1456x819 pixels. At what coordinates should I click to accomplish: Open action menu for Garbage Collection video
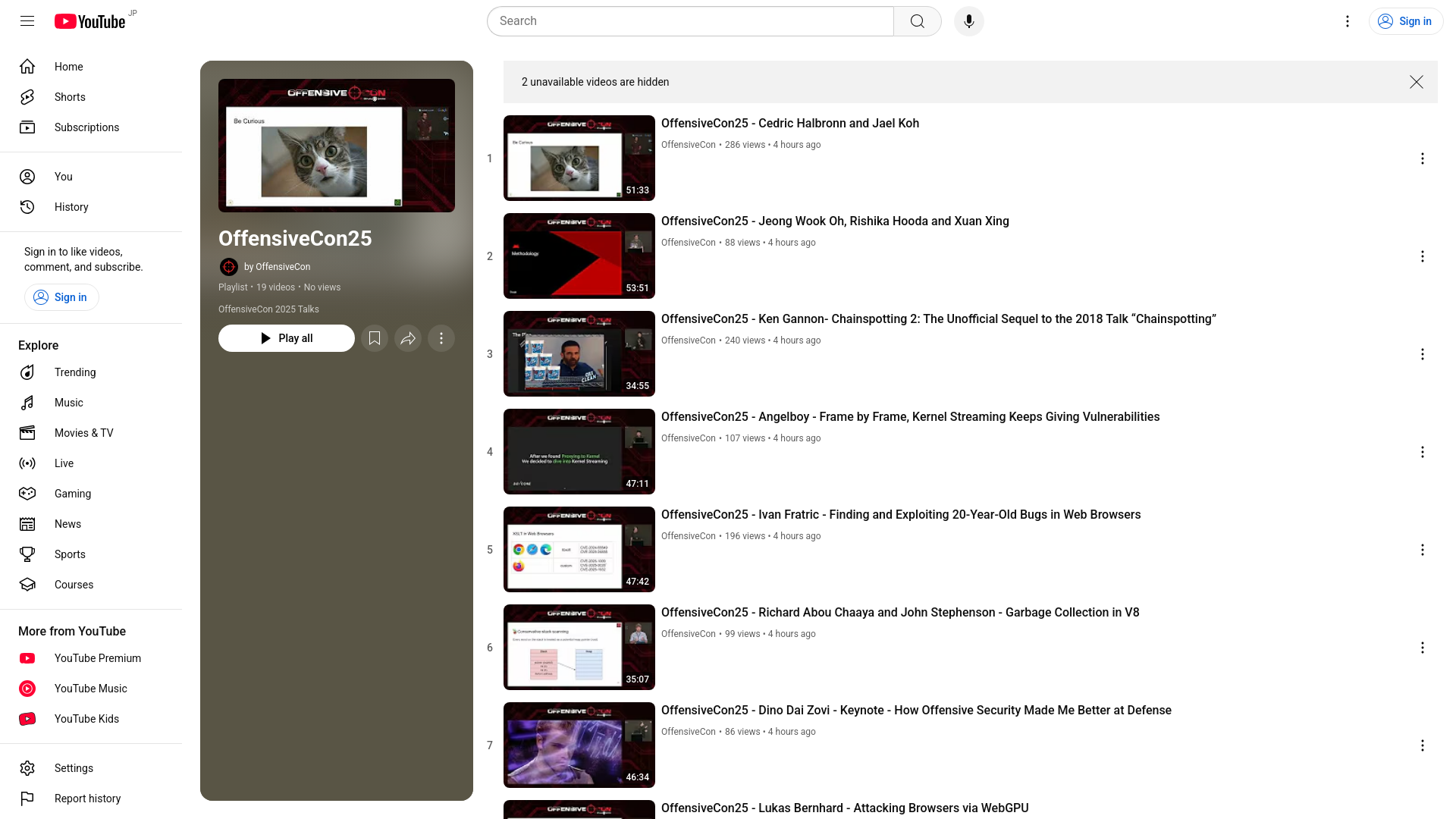[1423, 648]
